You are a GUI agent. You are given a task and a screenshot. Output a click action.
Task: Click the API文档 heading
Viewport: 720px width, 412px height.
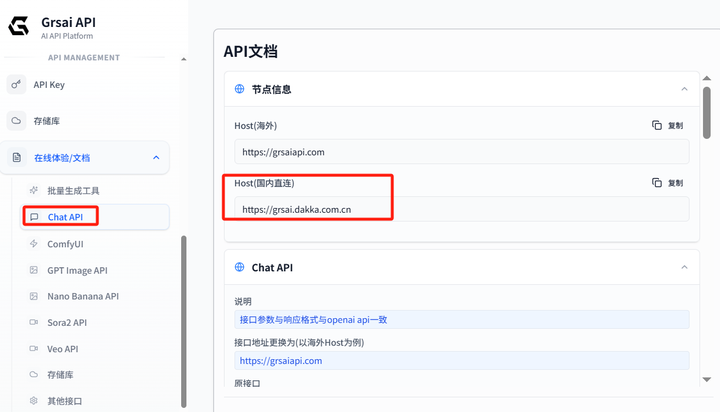click(250, 51)
